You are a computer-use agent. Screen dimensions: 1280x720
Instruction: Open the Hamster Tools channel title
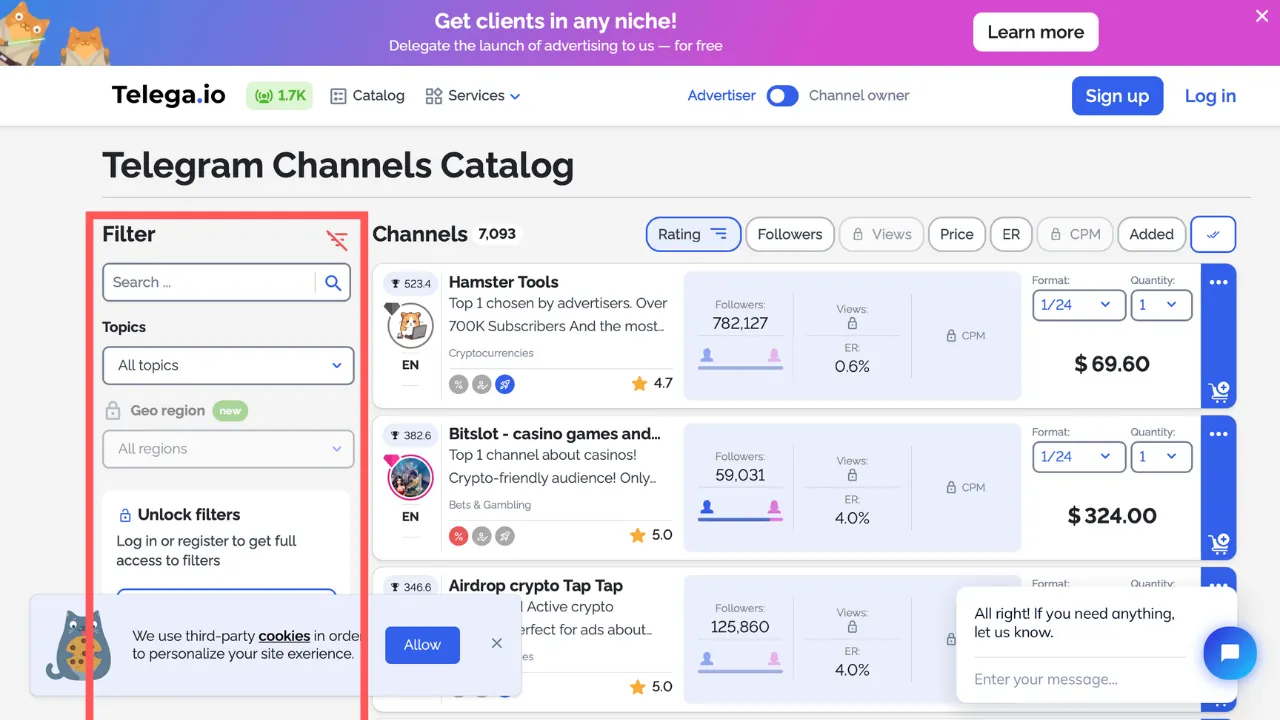(x=503, y=282)
